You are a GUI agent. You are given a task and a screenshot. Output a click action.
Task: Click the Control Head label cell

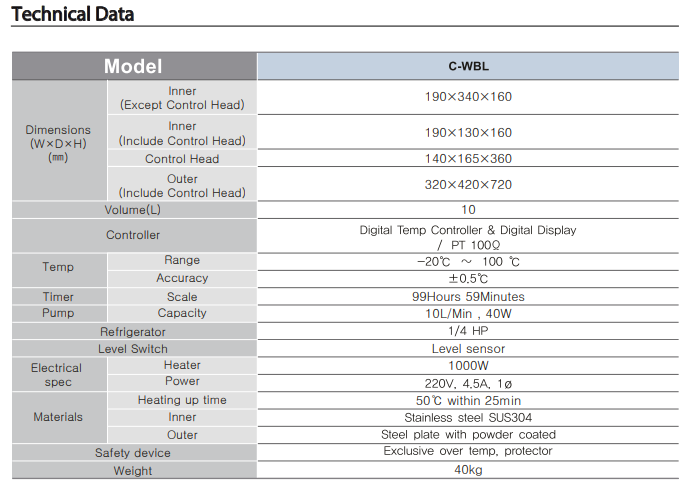(182, 159)
